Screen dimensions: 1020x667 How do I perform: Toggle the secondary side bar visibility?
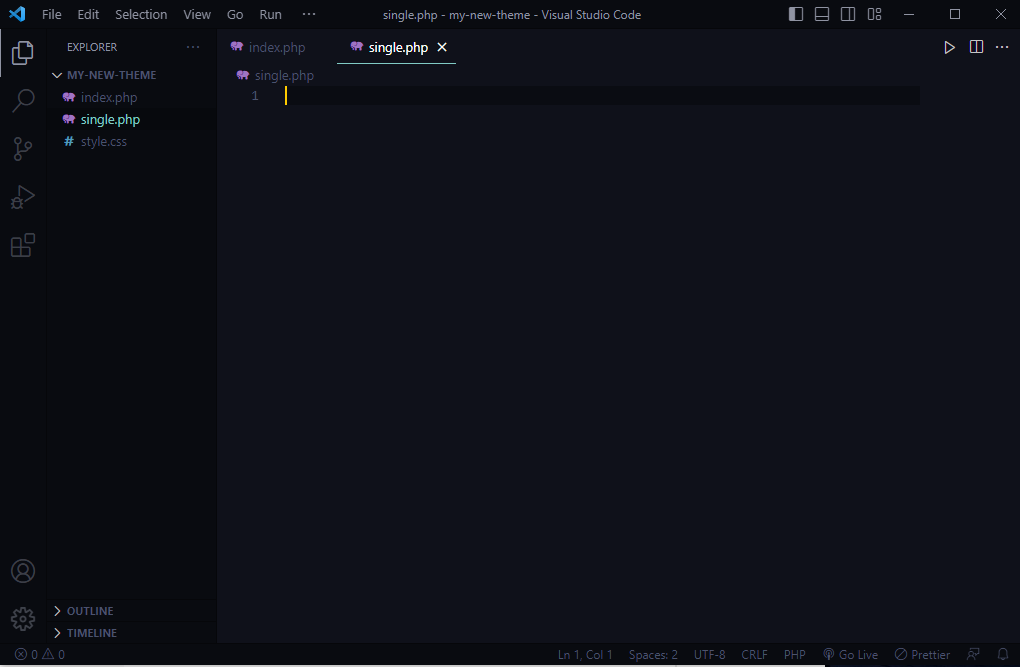[848, 14]
